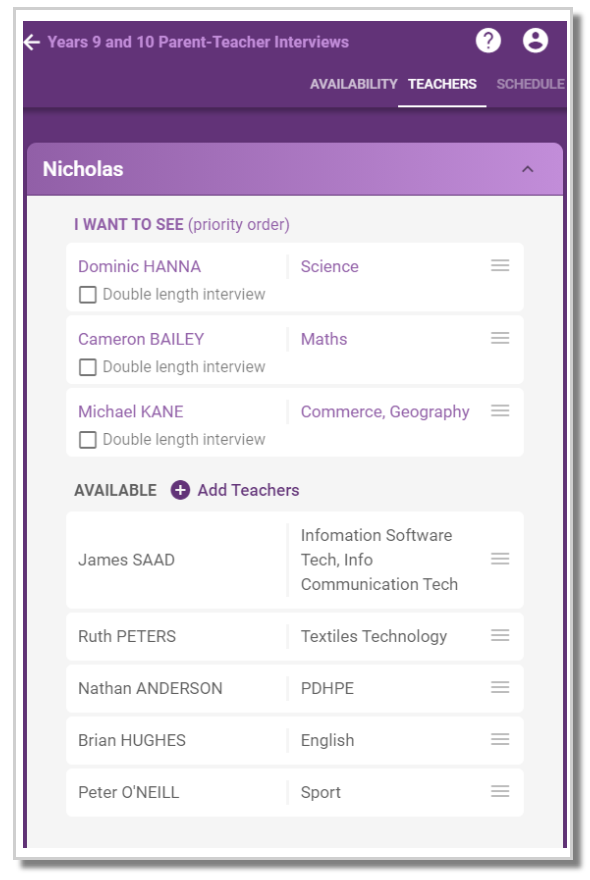This screenshot has height=880, width=590.
Task: Enable double length interview for Dominic HANNA
Action: [88, 295]
